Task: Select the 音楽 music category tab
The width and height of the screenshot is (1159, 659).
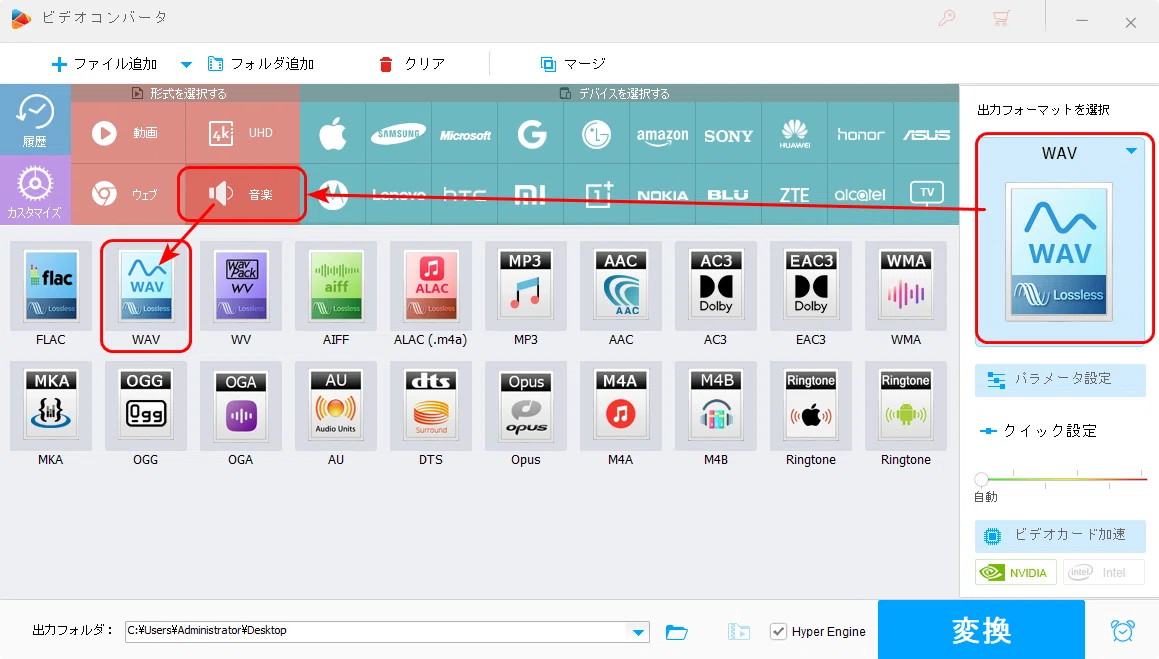Action: pyautogui.click(x=242, y=194)
